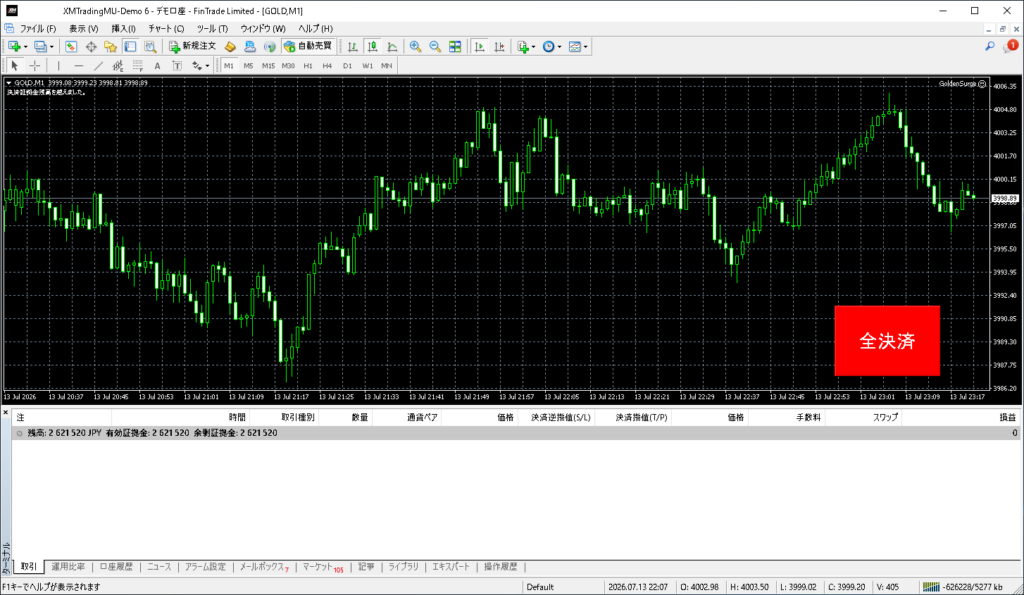Select the M1 timeframe
Viewport: 1024px width, 595px height.
coord(229,65)
